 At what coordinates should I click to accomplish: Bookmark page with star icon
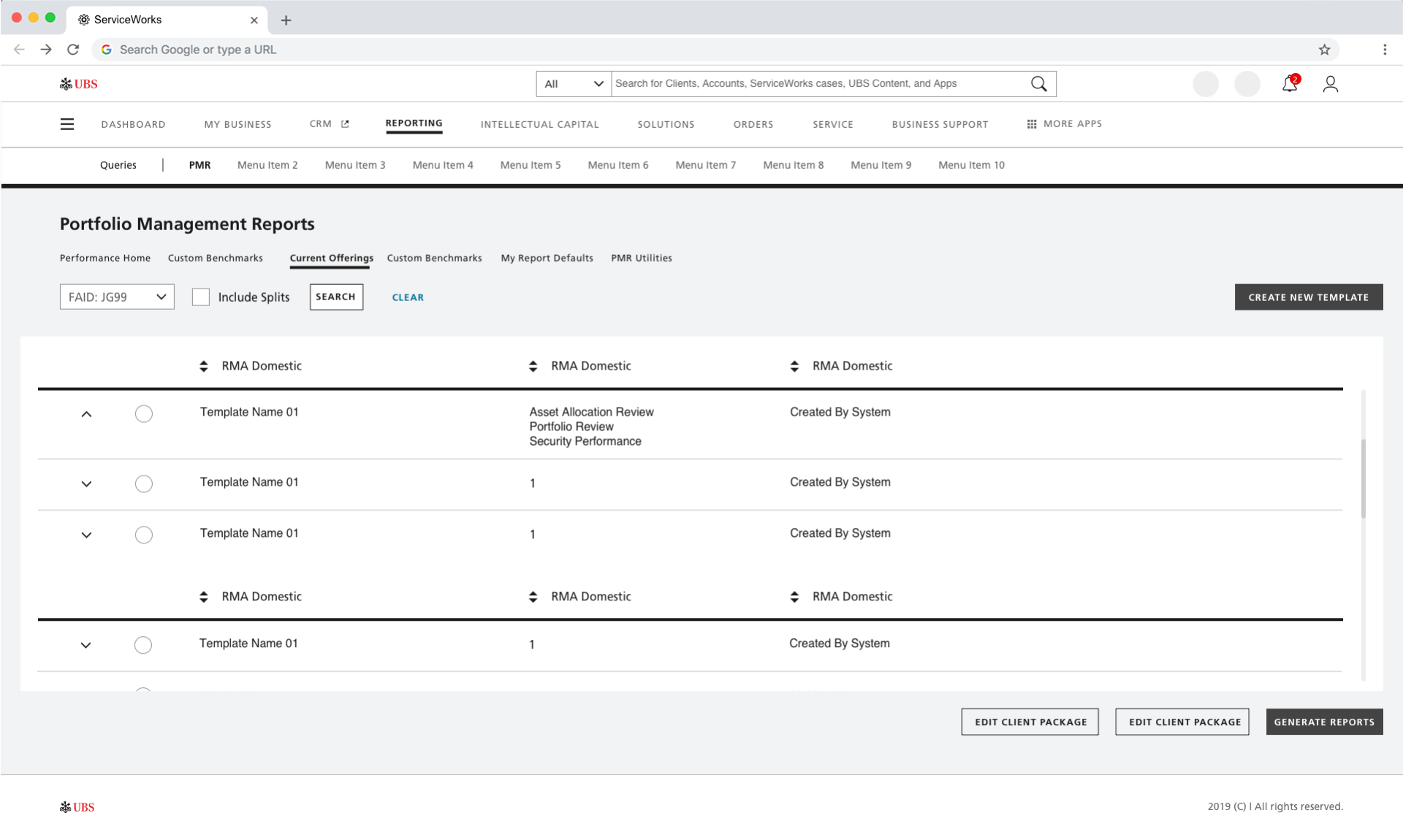(1324, 50)
